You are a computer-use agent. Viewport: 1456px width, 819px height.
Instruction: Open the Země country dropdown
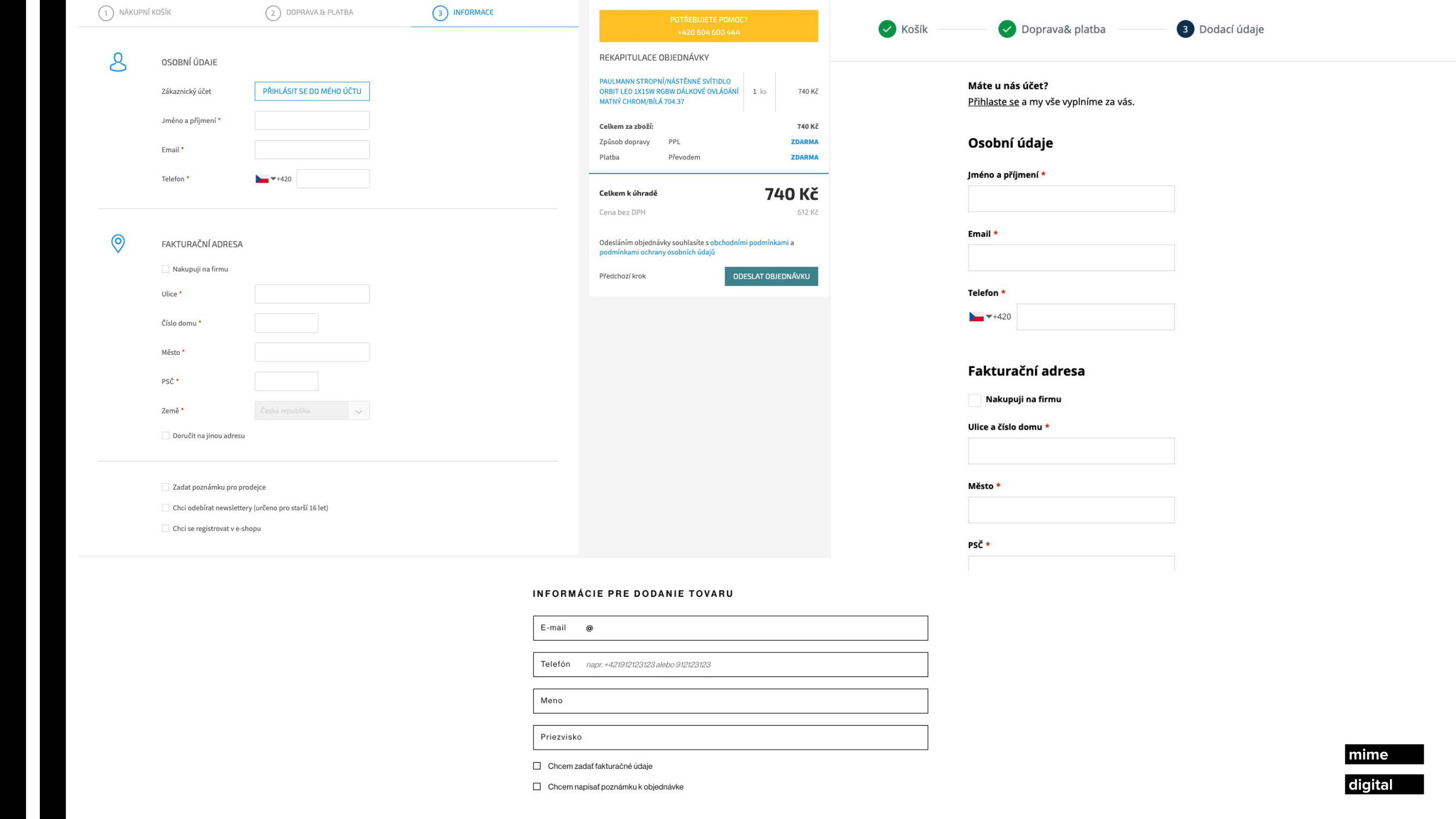(312, 411)
